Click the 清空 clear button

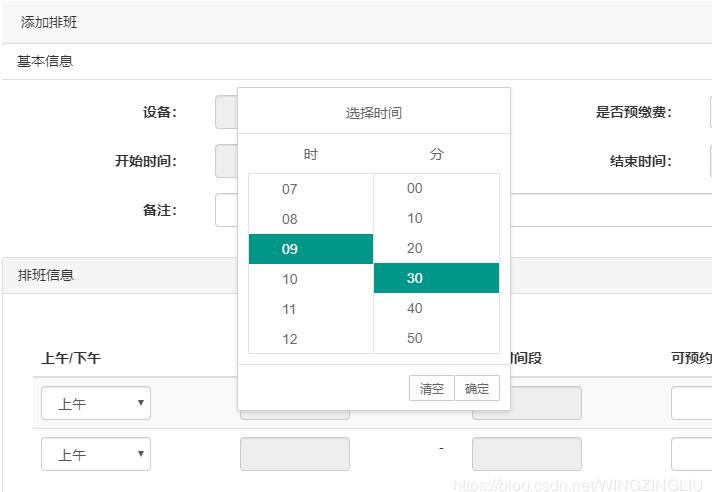tap(432, 389)
